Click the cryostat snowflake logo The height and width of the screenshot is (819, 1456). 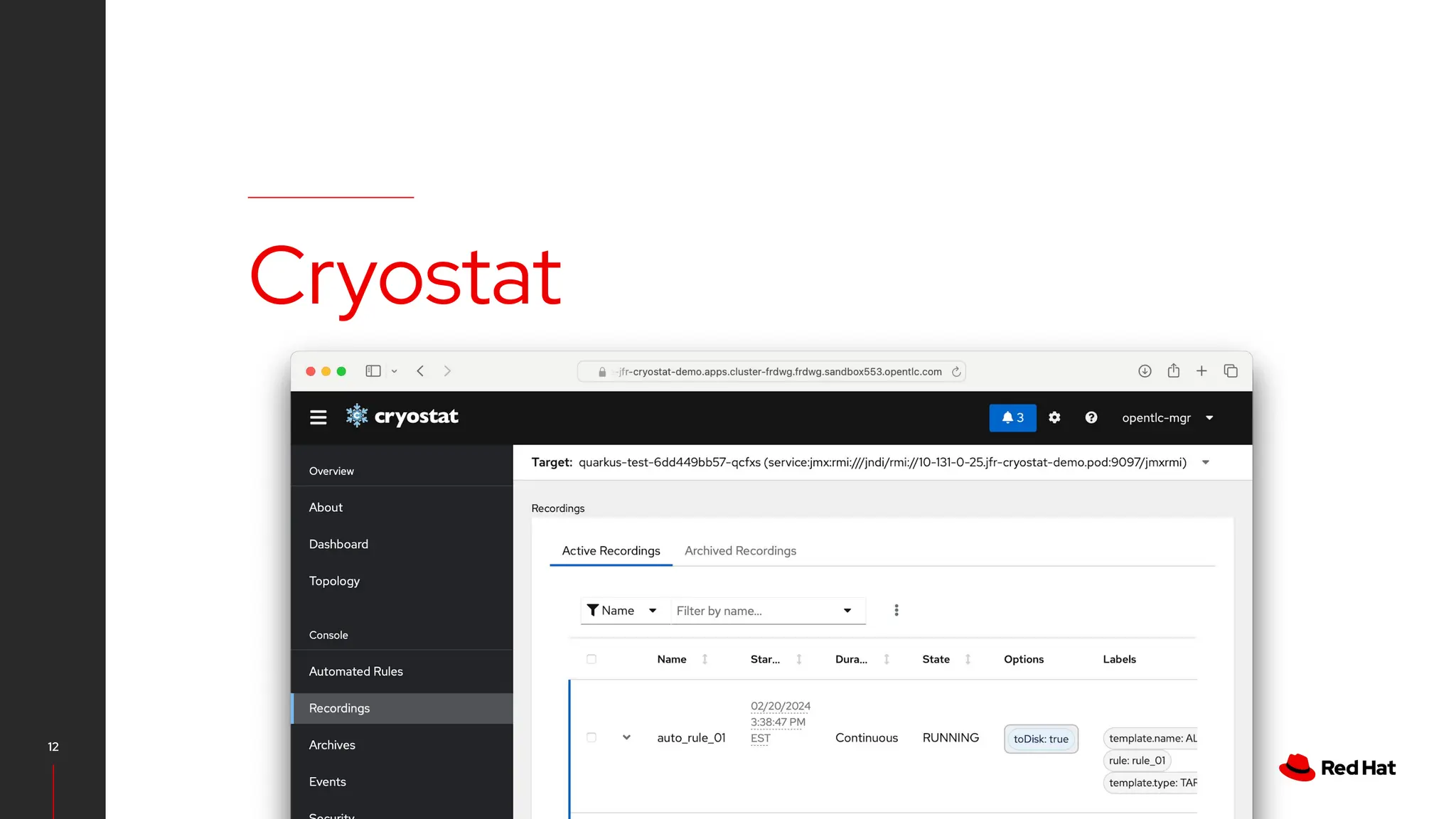click(357, 416)
